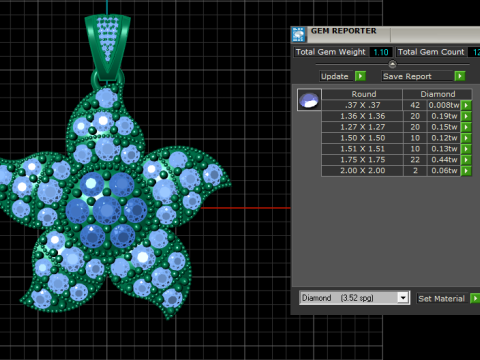
Task: Click the count 2 cell
Action: click(x=415, y=171)
